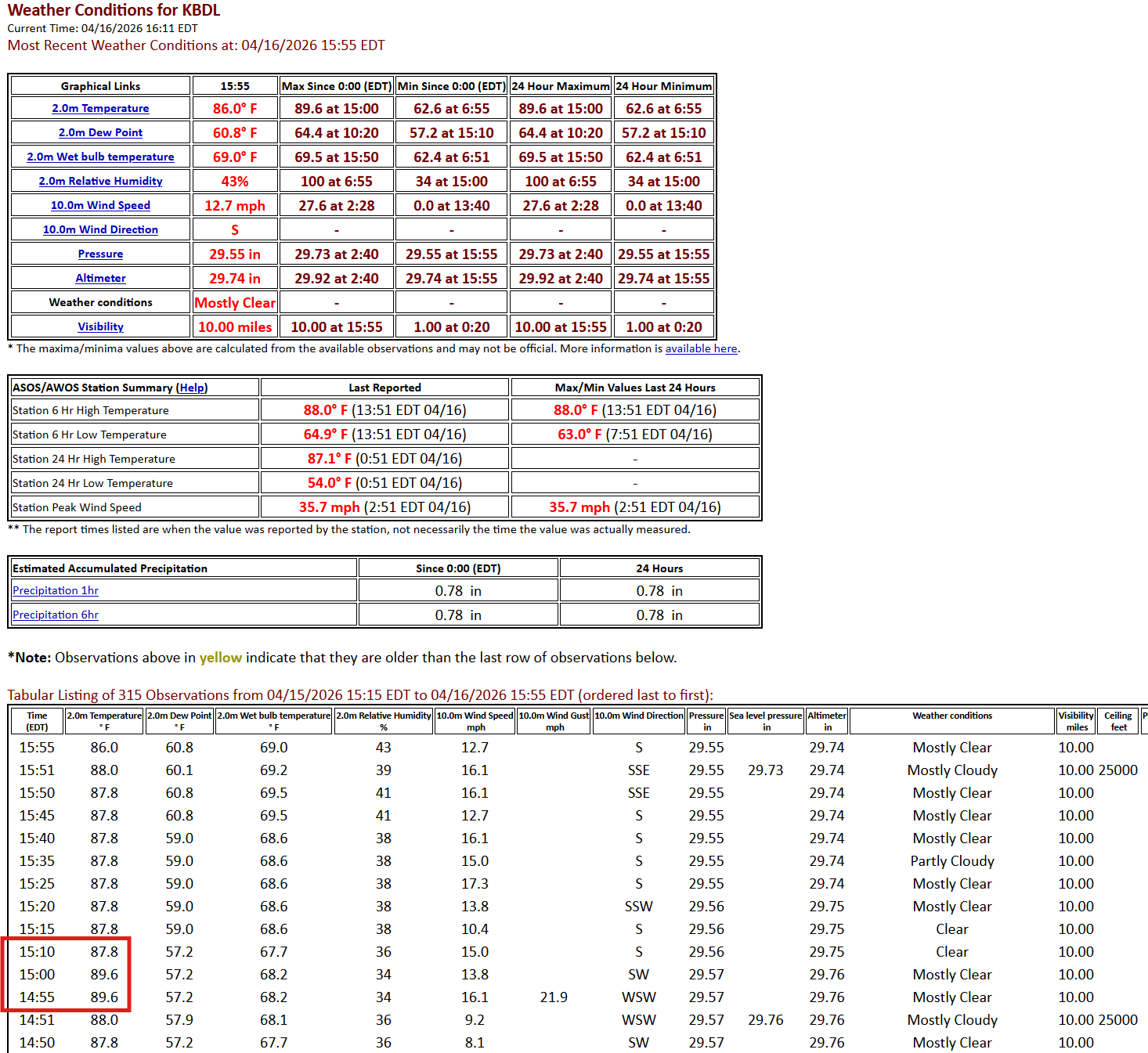Click the 2.0m Wet bulb temperature link

[100, 157]
